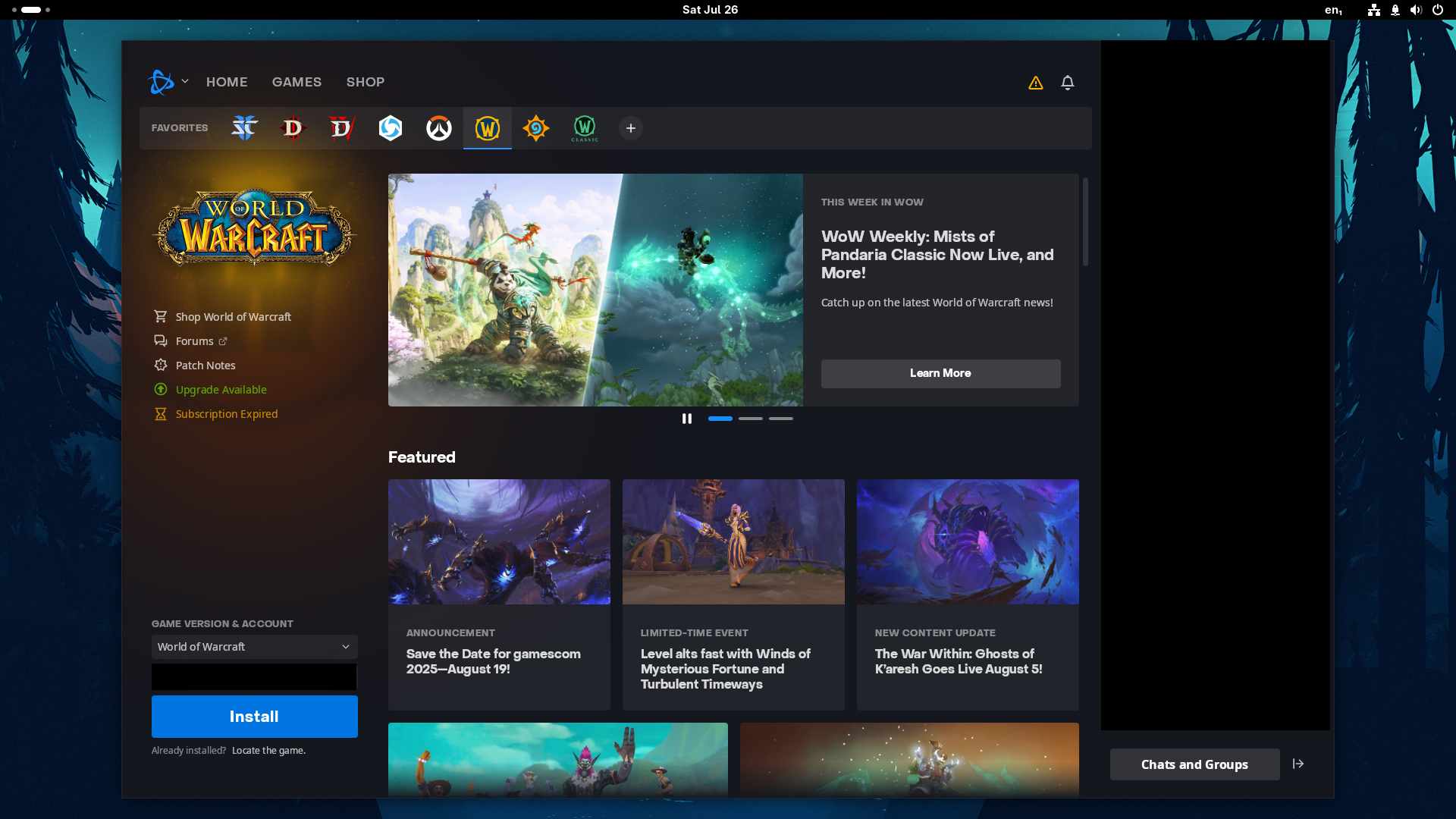Click the shopping cart icon
The height and width of the screenshot is (819, 1456).
coord(161,316)
